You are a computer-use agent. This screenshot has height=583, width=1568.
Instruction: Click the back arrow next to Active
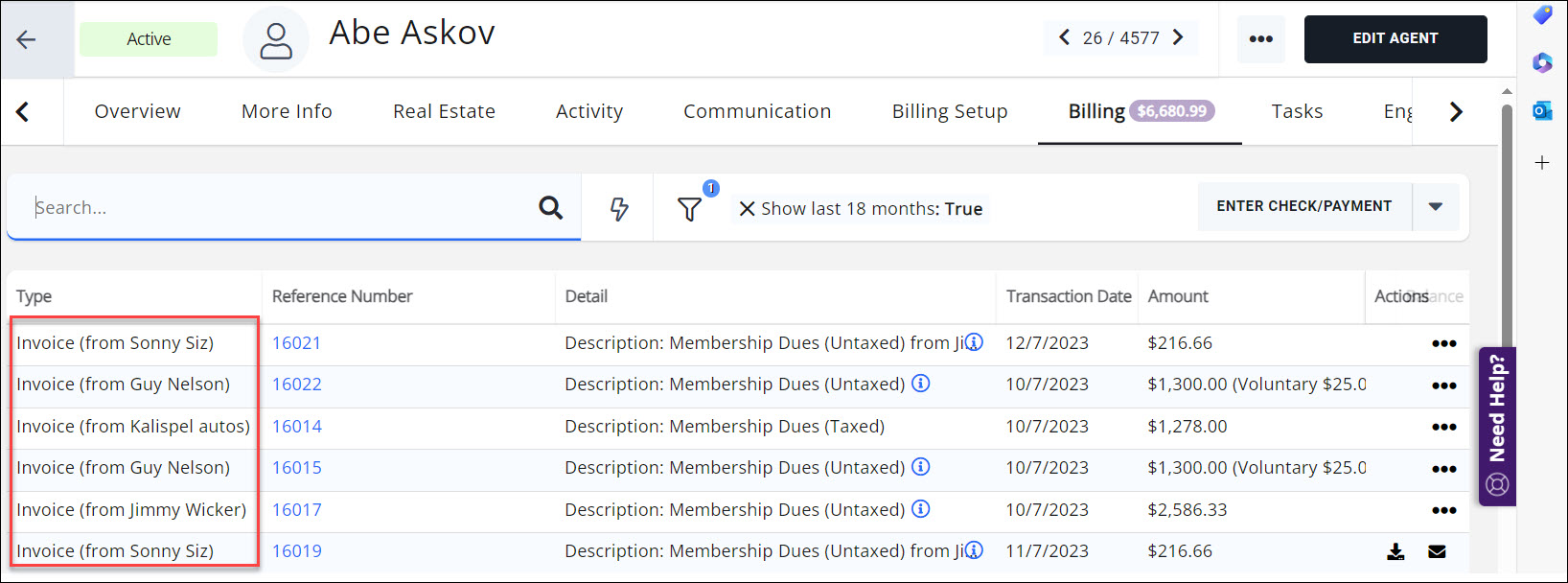[26, 39]
